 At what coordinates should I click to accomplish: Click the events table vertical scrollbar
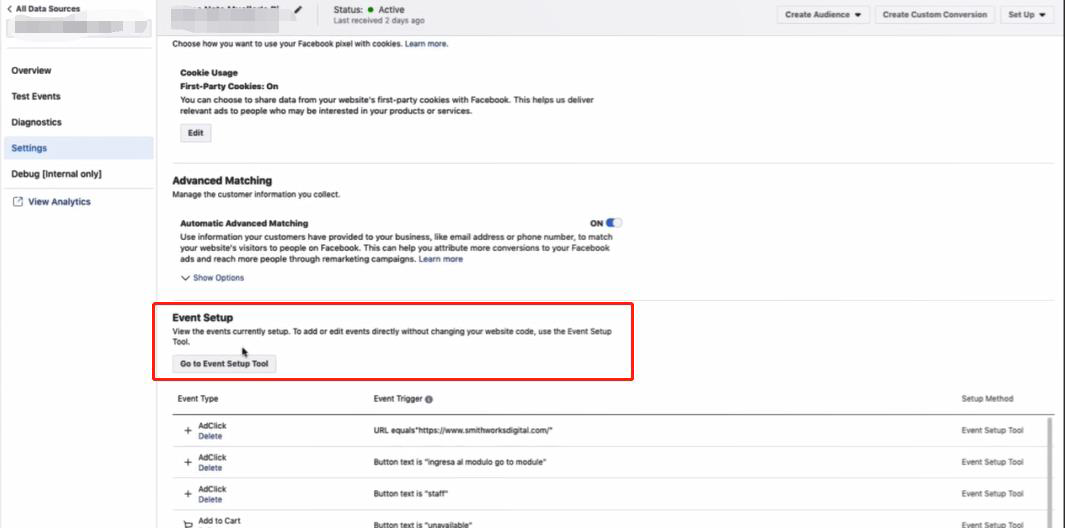(x=1051, y=472)
